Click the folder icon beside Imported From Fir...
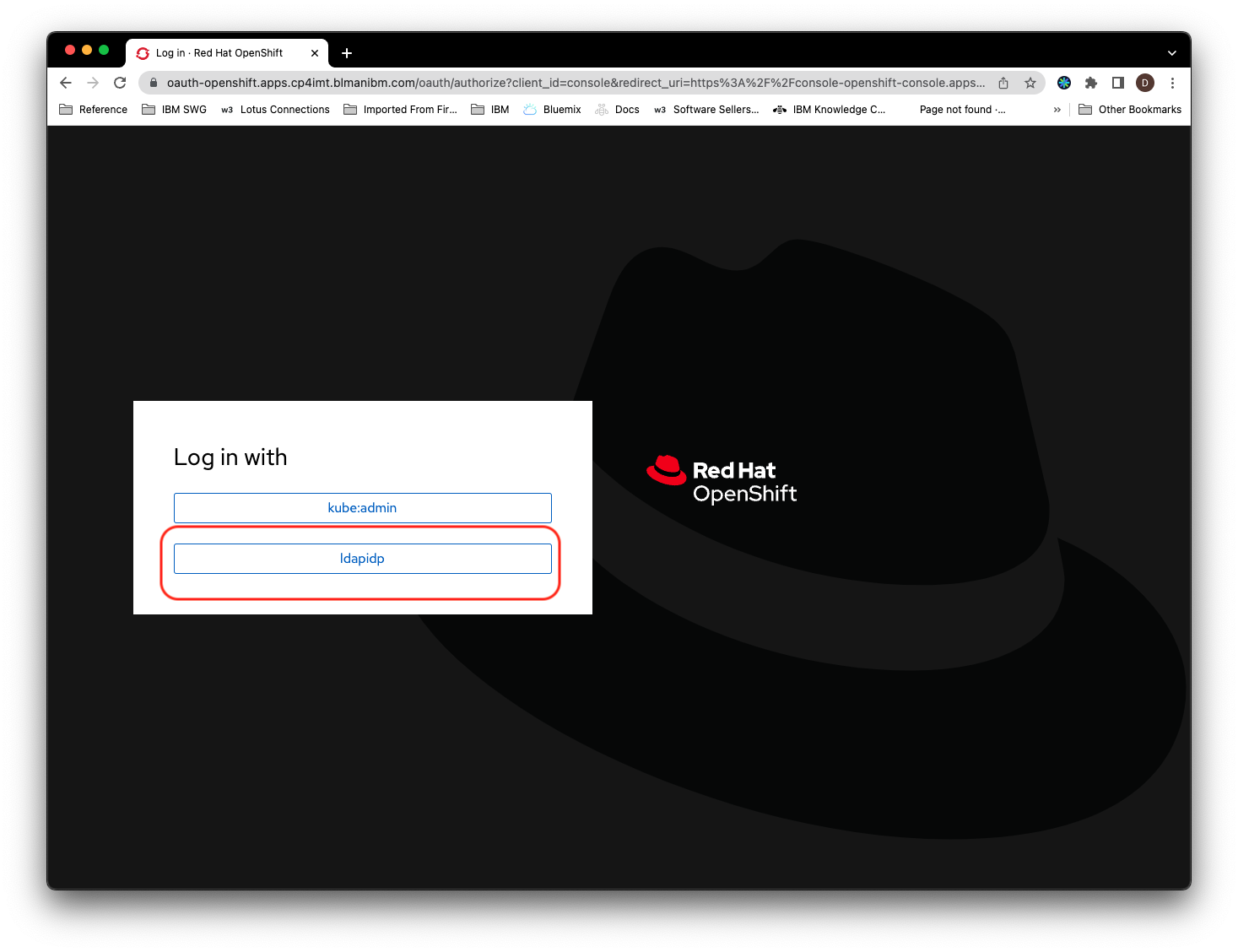This screenshot has width=1238, height=952. coord(350,110)
